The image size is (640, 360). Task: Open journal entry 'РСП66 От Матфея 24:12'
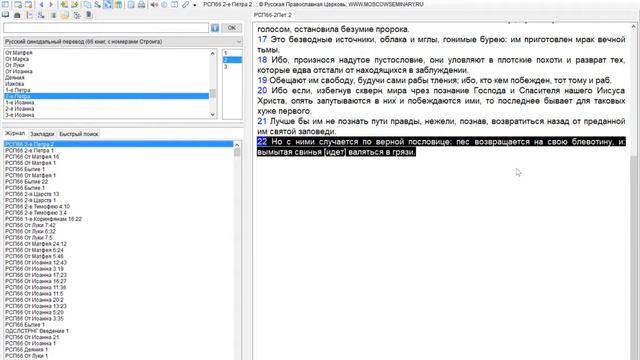pyautogui.click(x=36, y=244)
